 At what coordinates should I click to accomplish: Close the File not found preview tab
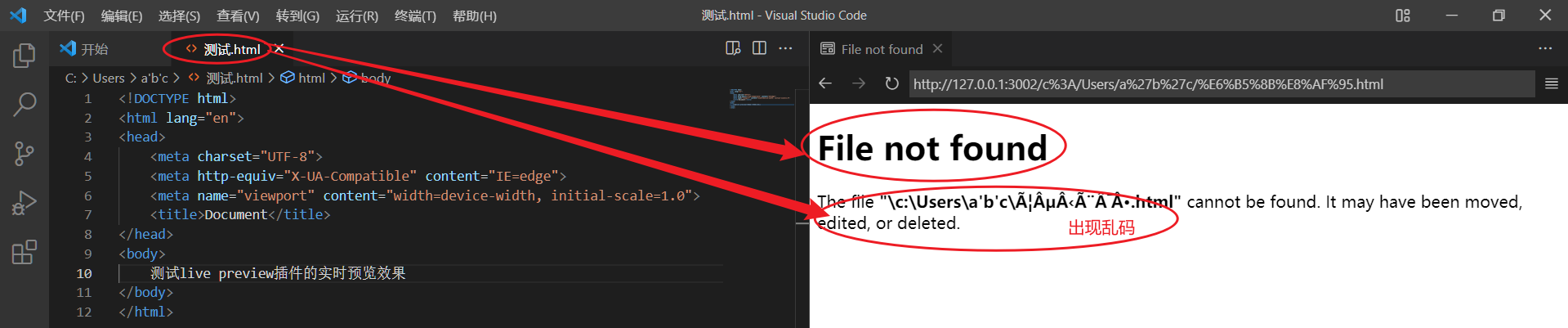[937, 49]
